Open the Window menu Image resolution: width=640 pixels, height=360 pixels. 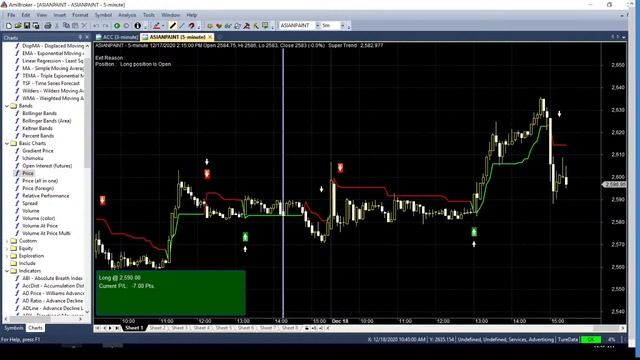click(171, 15)
